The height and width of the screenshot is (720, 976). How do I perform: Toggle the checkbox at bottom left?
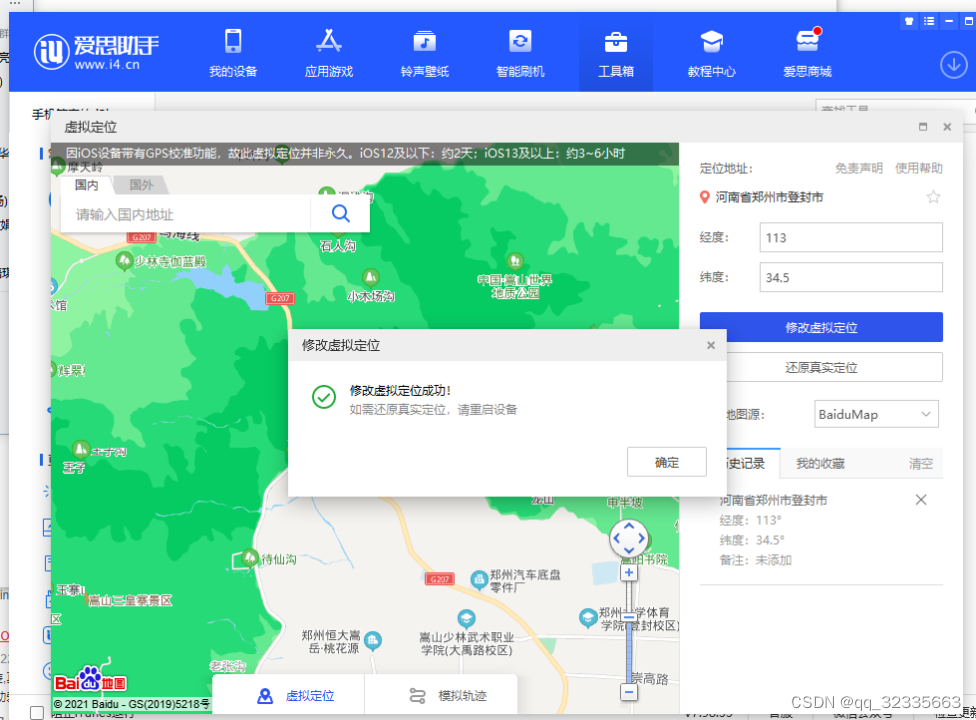click(37, 713)
